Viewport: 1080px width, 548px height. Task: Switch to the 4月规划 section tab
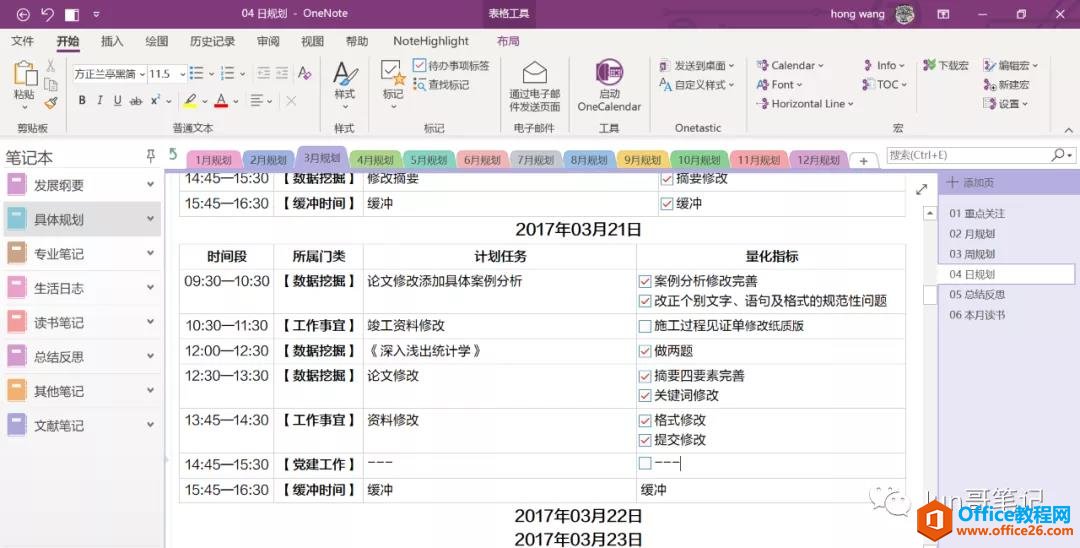(x=375, y=160)
